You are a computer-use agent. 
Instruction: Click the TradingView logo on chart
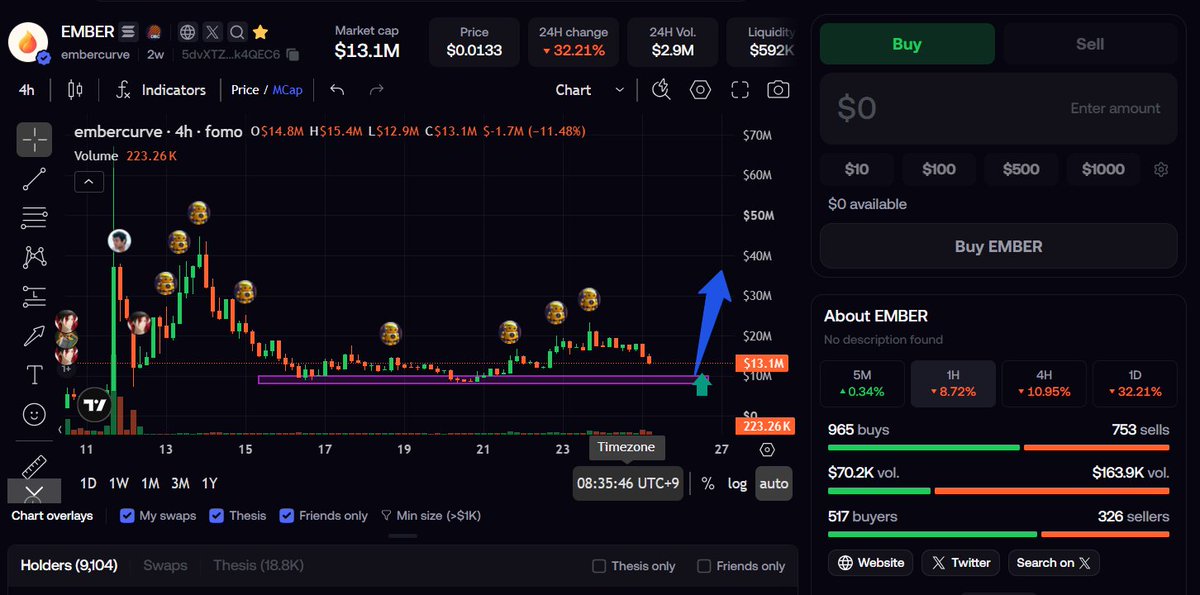(95, 406)
